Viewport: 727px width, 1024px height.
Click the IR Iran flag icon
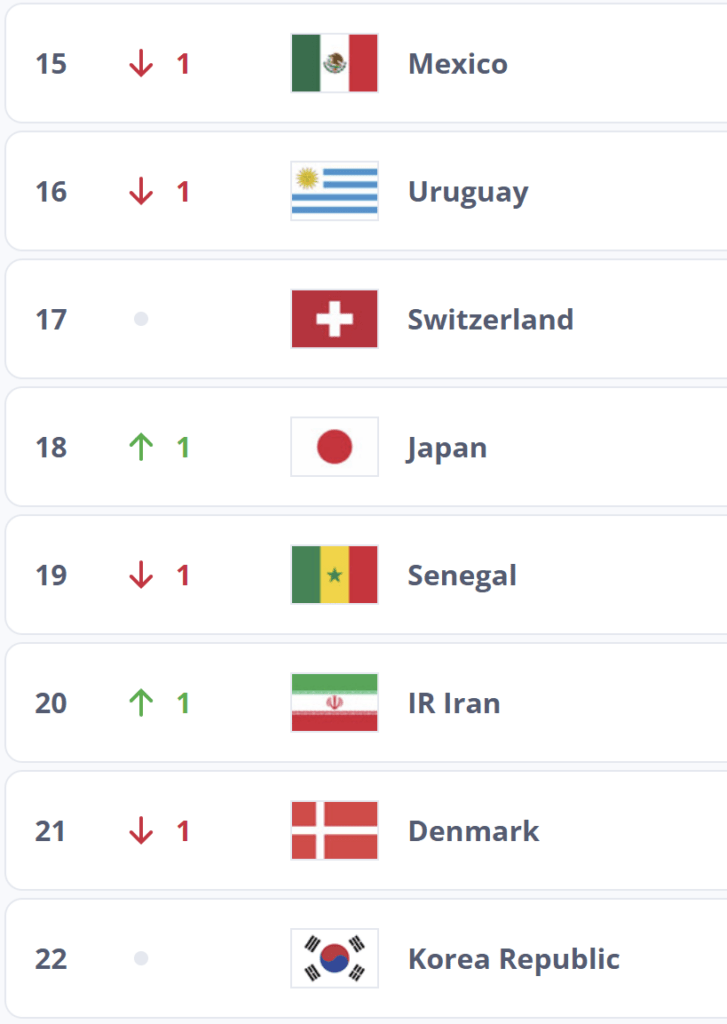[334, 703]
